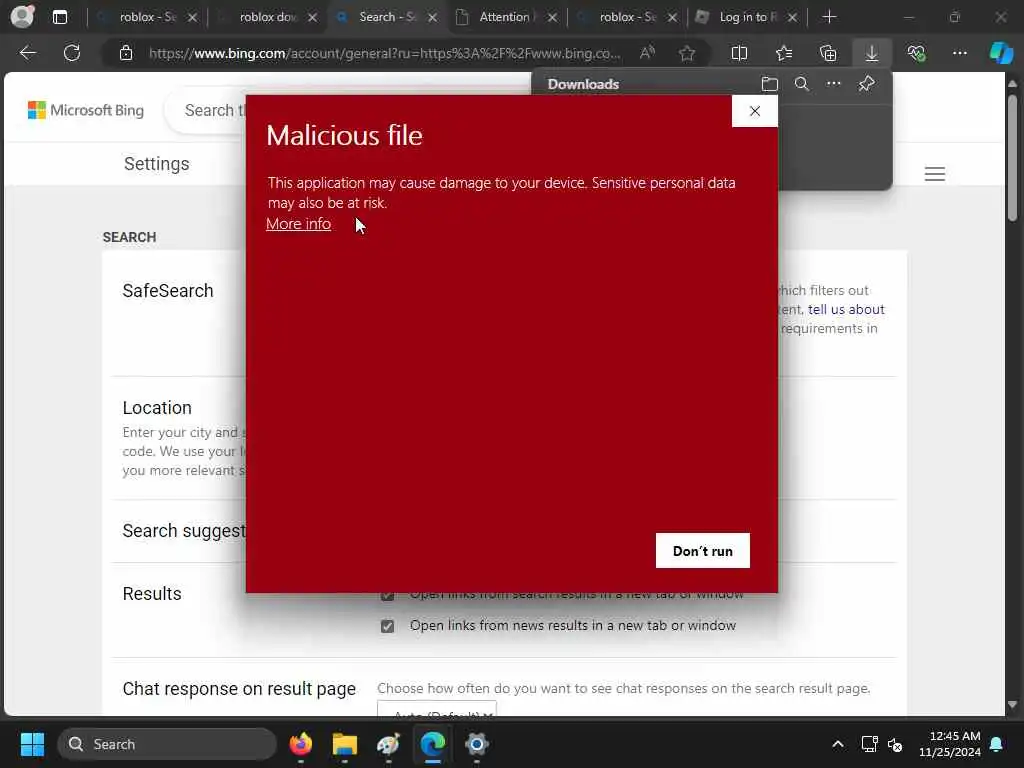Image resolution: width=1024 pixels, height=768 pixels.
Task: Click the address bar URL
Action: [x=384, y=53]
